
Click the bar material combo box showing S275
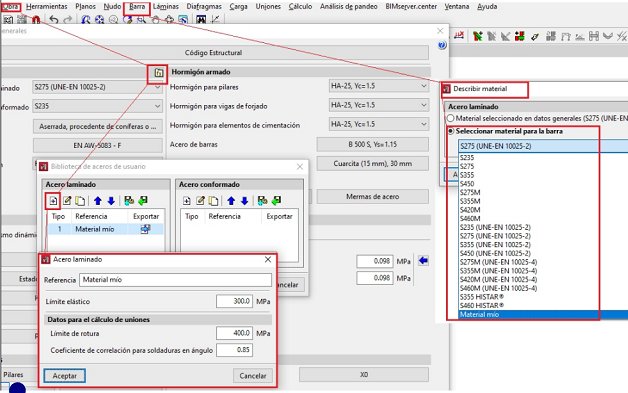click(543, 146)
